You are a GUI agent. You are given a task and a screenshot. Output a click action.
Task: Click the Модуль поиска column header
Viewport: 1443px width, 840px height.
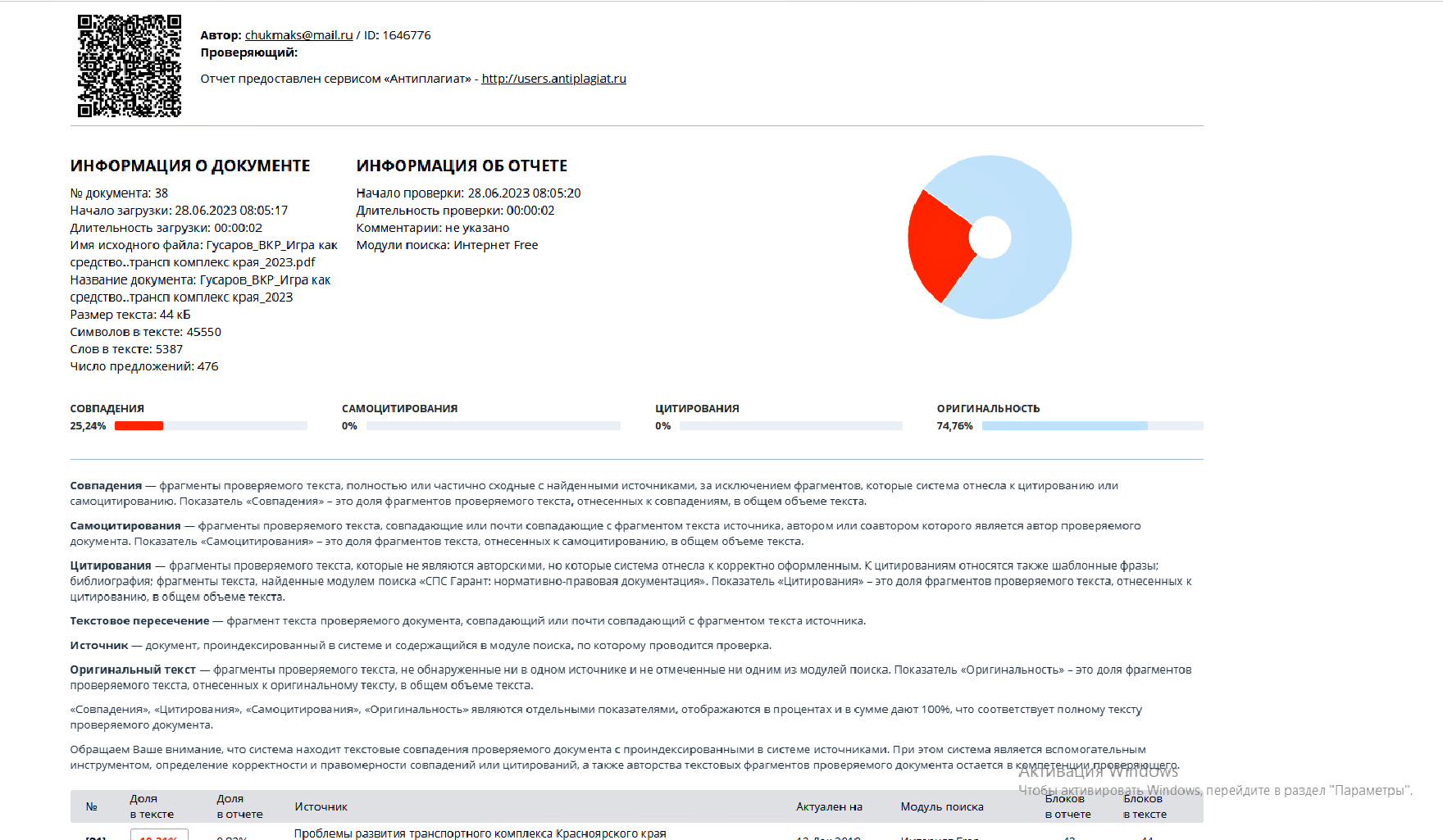click(x=941, y=806)
